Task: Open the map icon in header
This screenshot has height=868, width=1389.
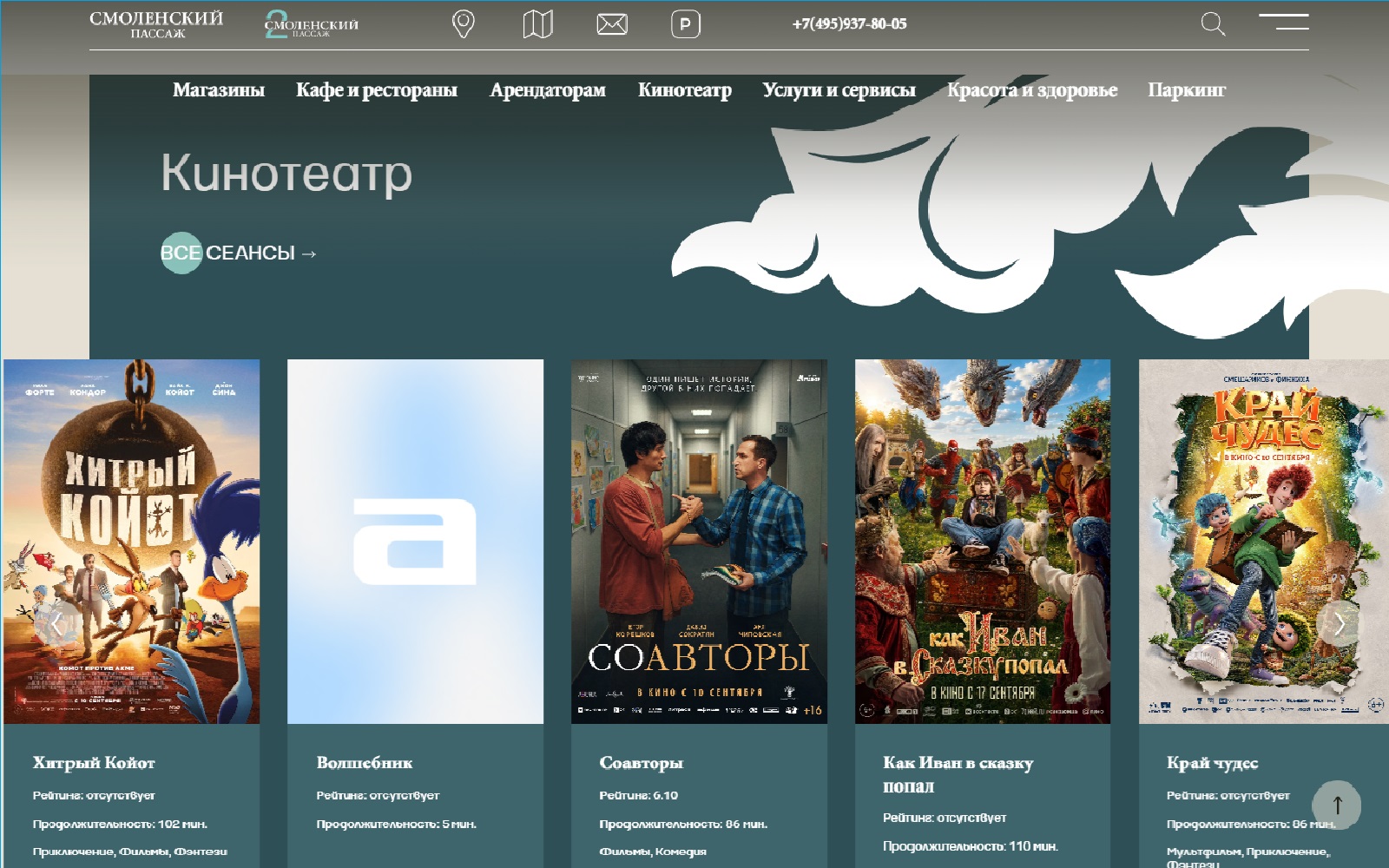Action: [538, 24]
